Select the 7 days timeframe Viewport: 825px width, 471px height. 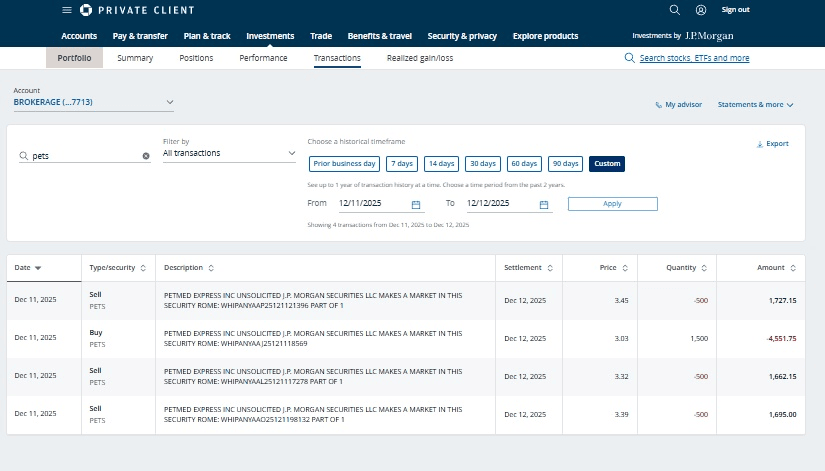coord(402,163)
